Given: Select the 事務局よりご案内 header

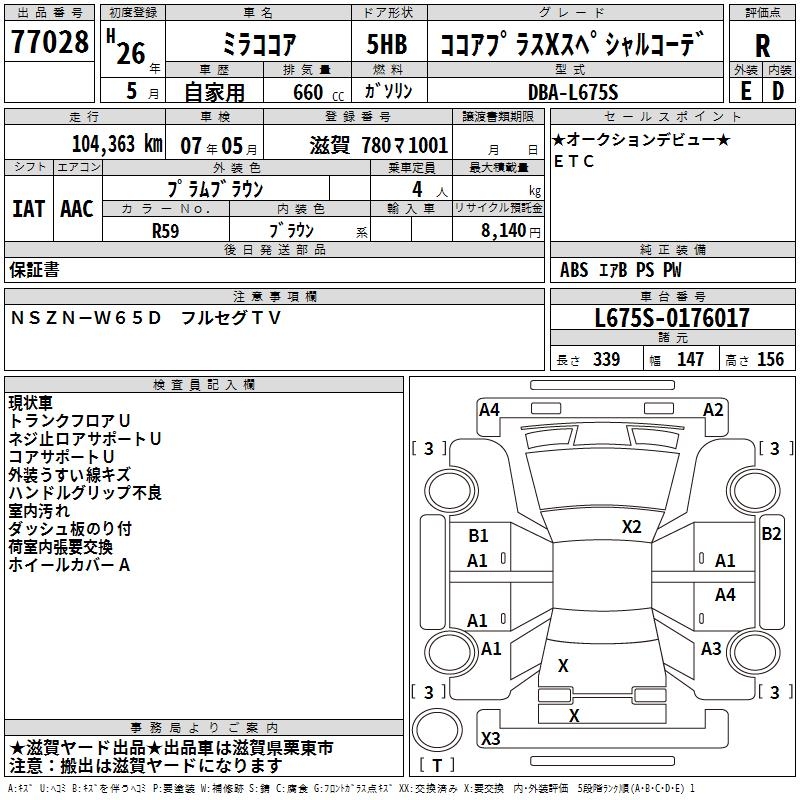Looking at the screenshot, I should pyautogui.click(x=204, y=728).
